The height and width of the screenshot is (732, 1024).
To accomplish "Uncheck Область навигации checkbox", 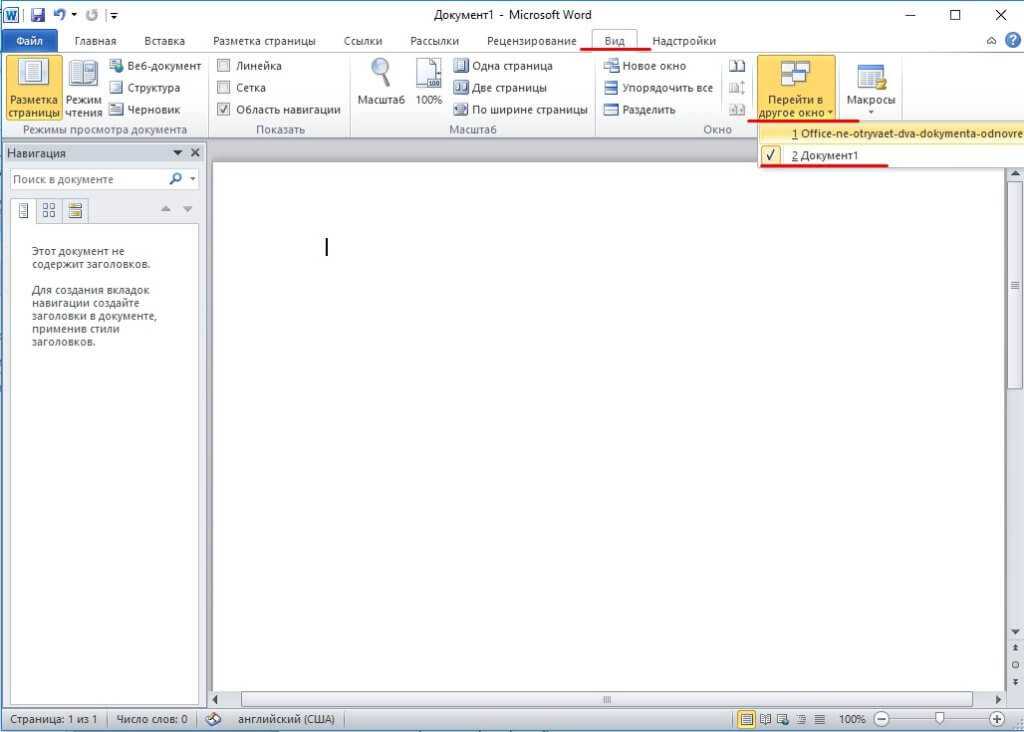I will tap(224, 110).
